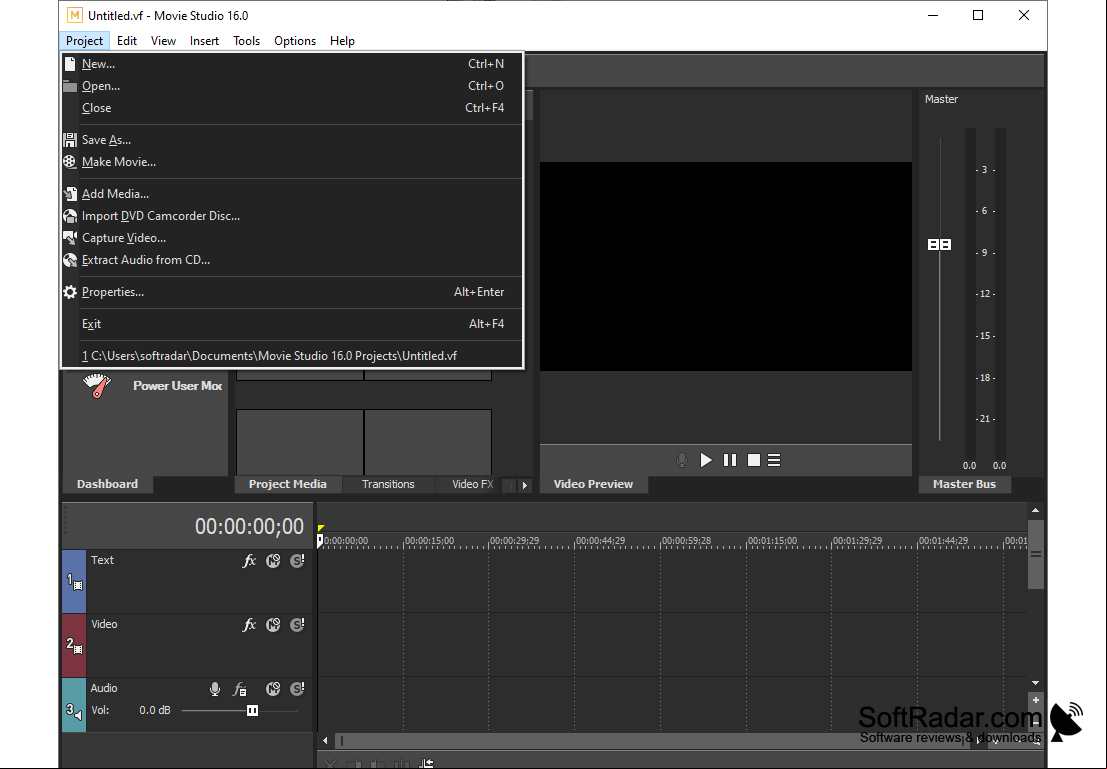Select Save As... menu entry

coord(292,140)
